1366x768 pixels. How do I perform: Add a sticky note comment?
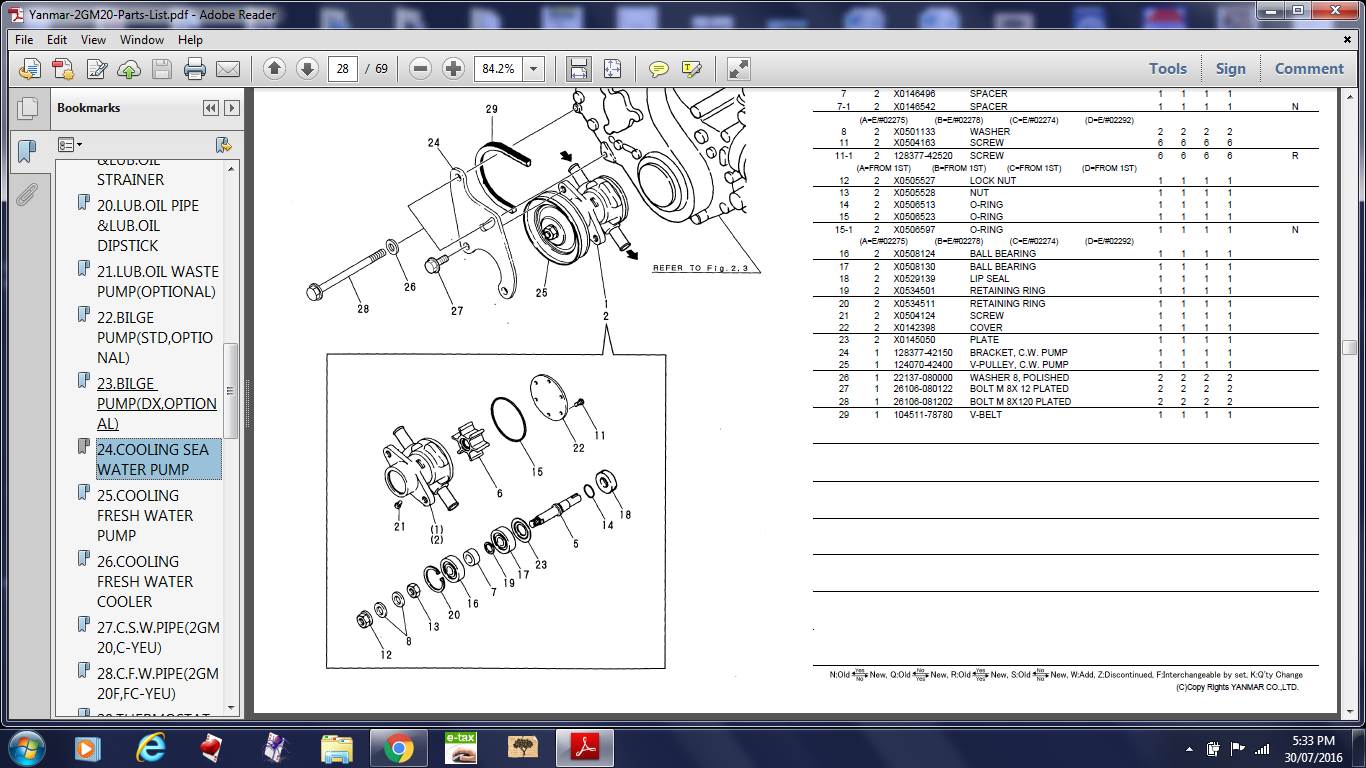[658, 69]
